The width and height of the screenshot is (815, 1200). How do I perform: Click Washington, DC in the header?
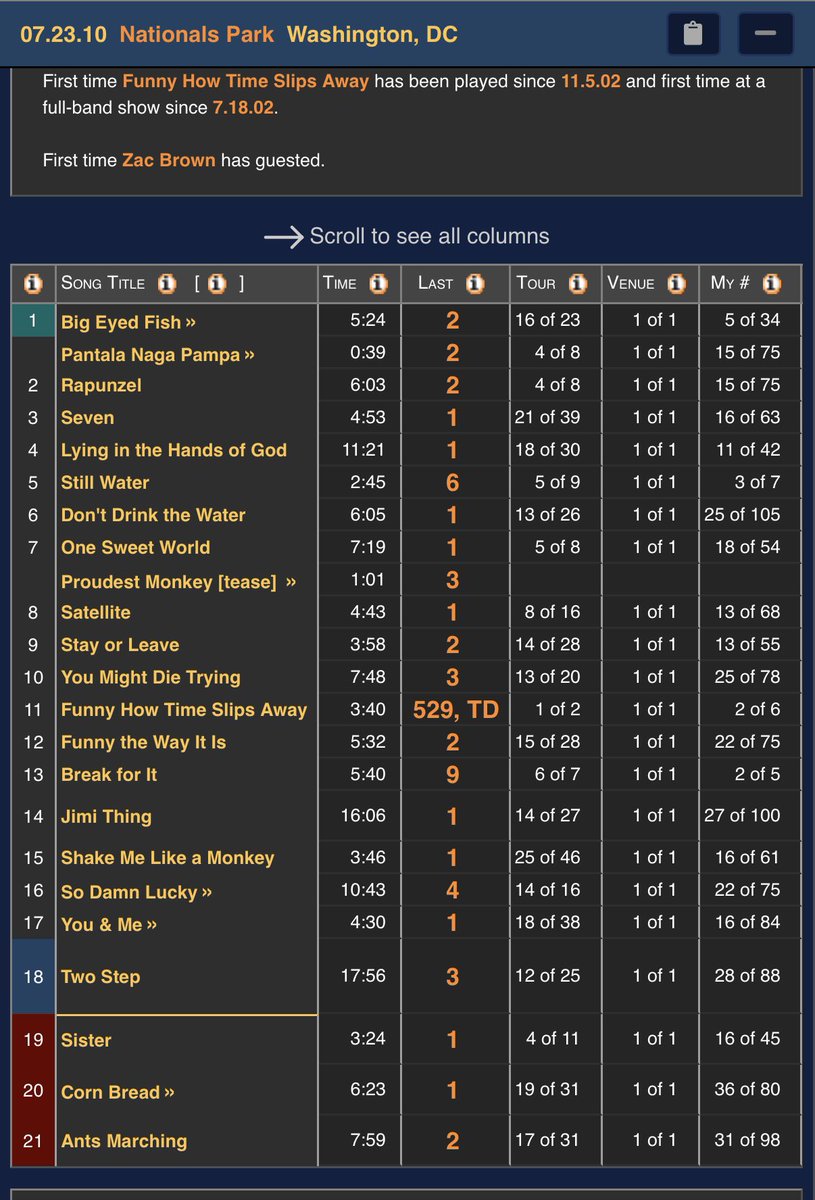coord(372,34)
